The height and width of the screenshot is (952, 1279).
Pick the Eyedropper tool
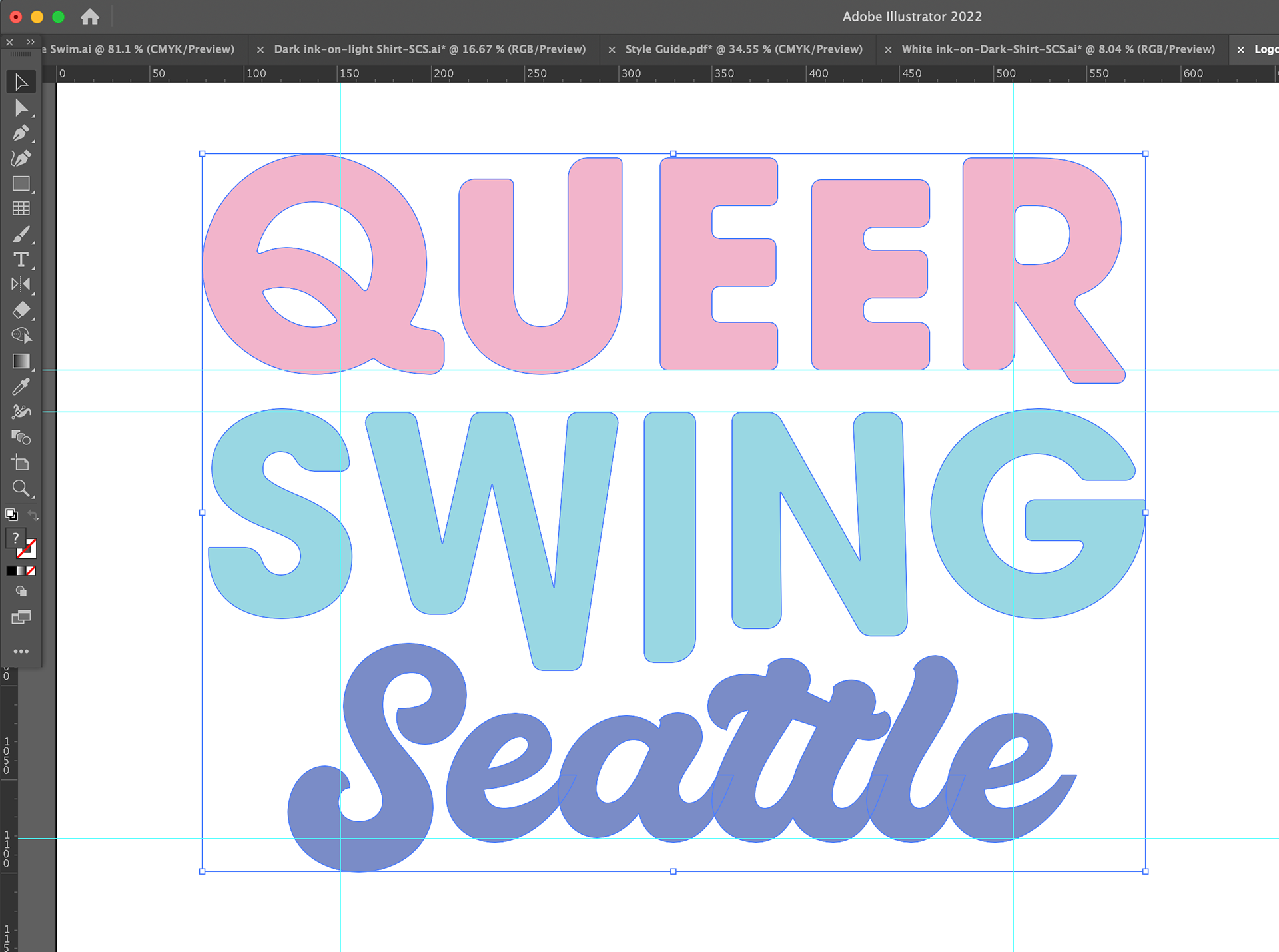click(21, 386)
